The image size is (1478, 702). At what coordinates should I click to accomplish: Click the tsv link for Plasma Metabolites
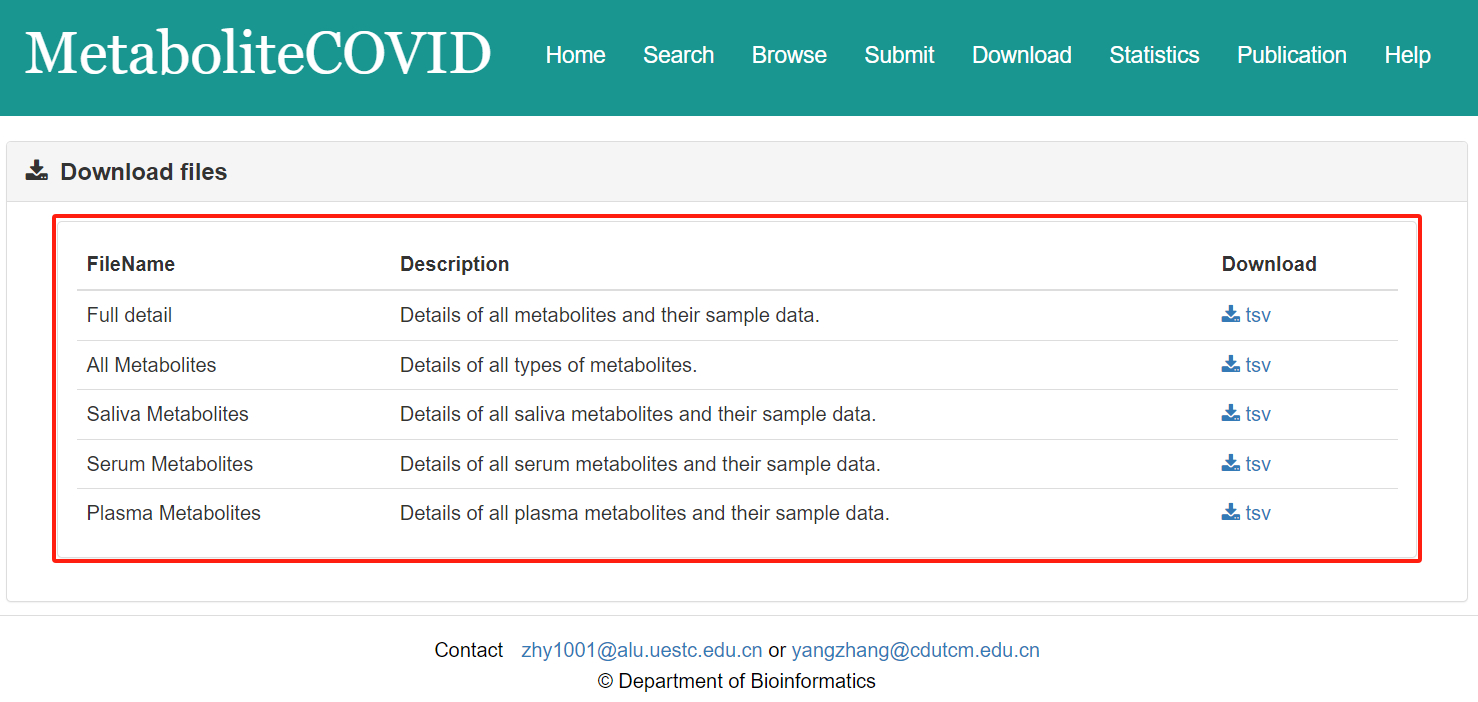(x=1258, y=513)
